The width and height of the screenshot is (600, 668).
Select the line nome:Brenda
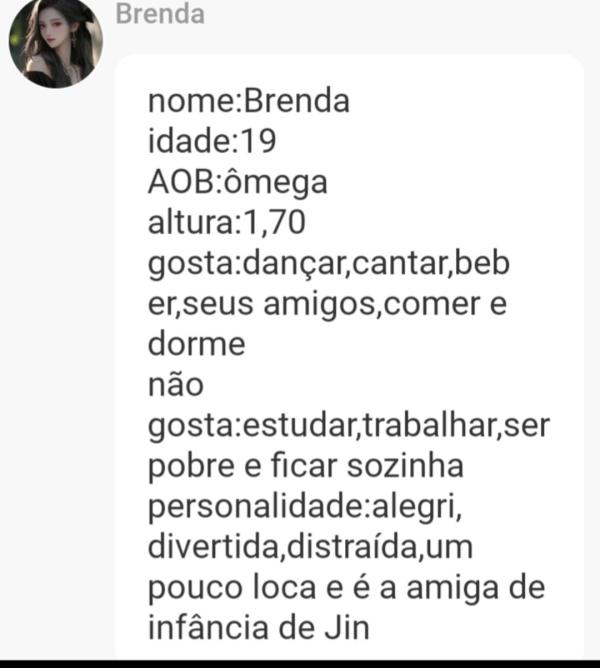(x=249, y=101)
